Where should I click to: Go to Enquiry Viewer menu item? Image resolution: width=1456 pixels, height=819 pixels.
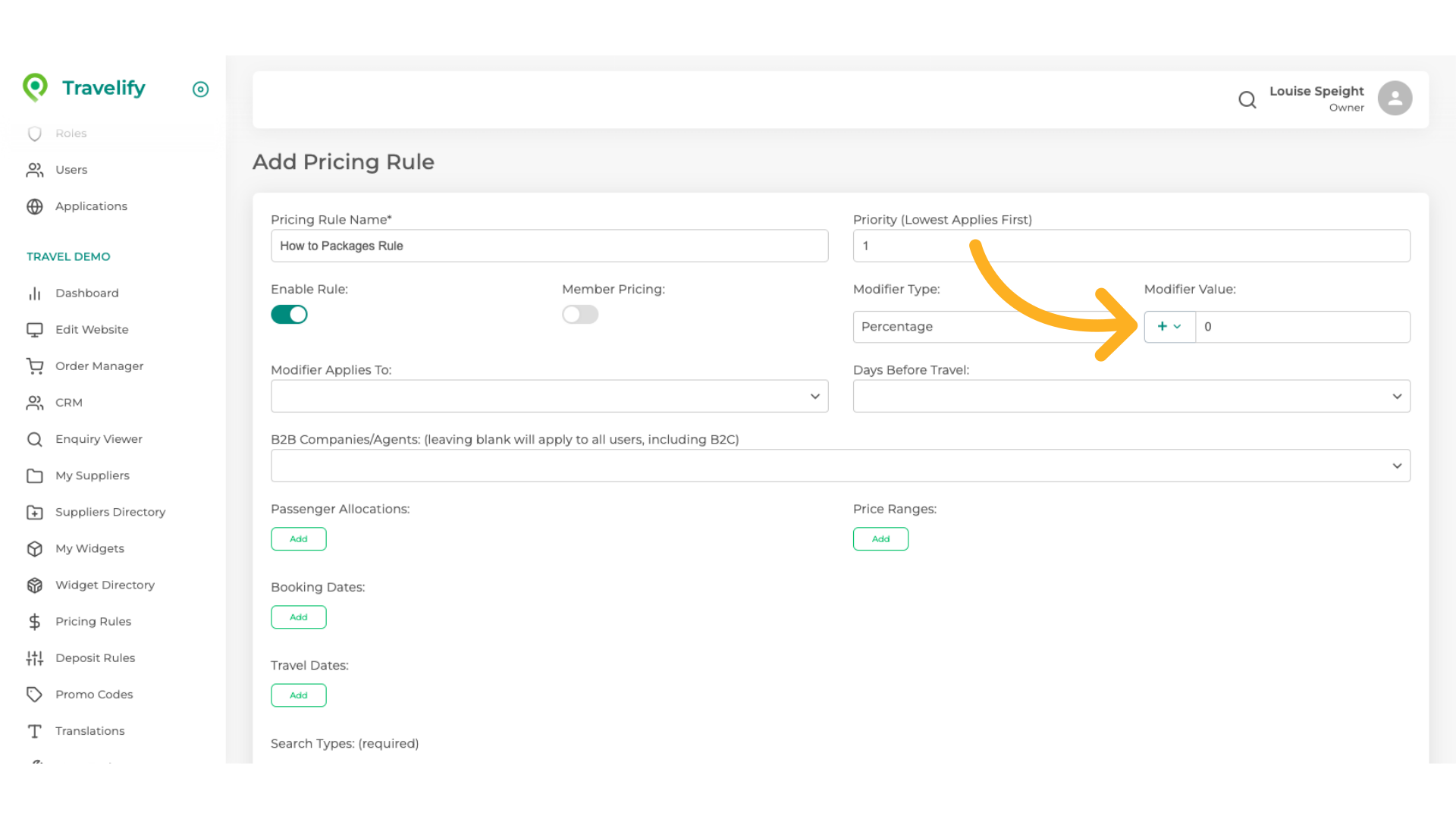tap(99, 439)
